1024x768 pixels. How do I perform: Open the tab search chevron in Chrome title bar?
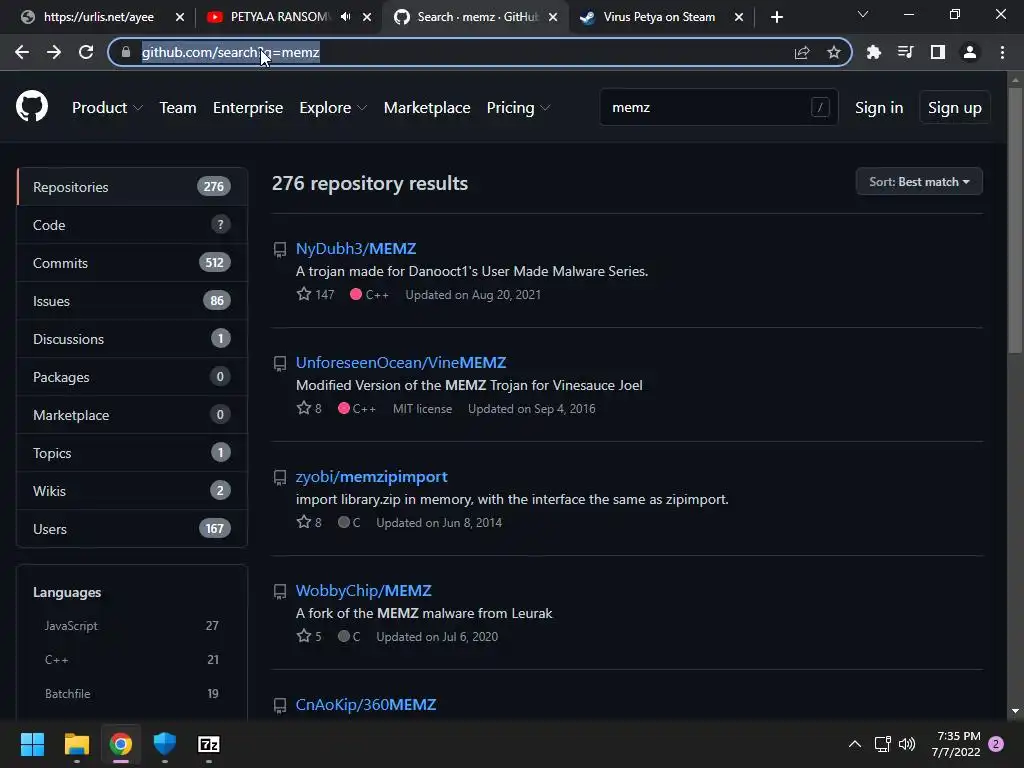863,14
